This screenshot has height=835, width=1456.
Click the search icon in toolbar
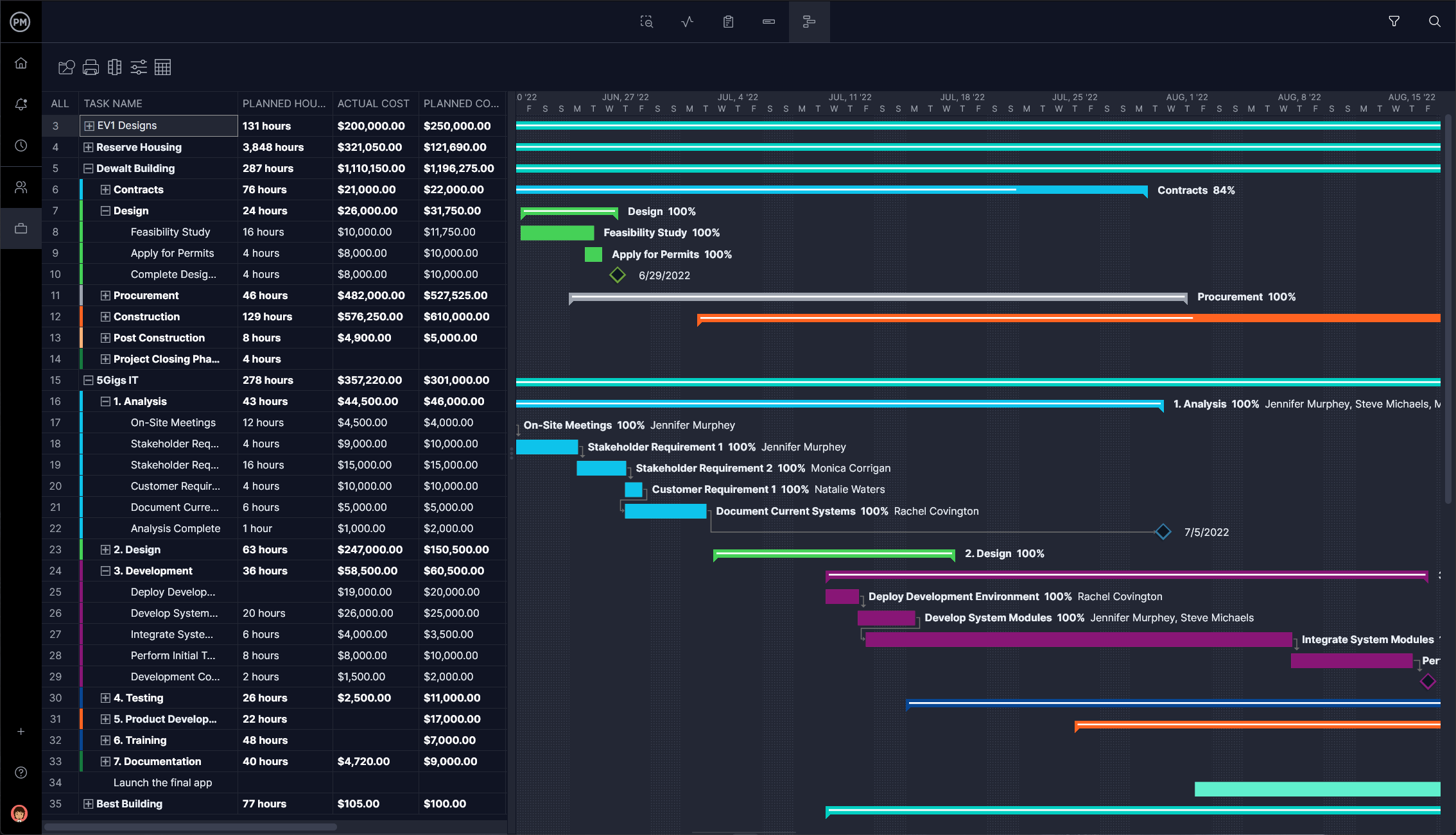(x=1434, y=21)
